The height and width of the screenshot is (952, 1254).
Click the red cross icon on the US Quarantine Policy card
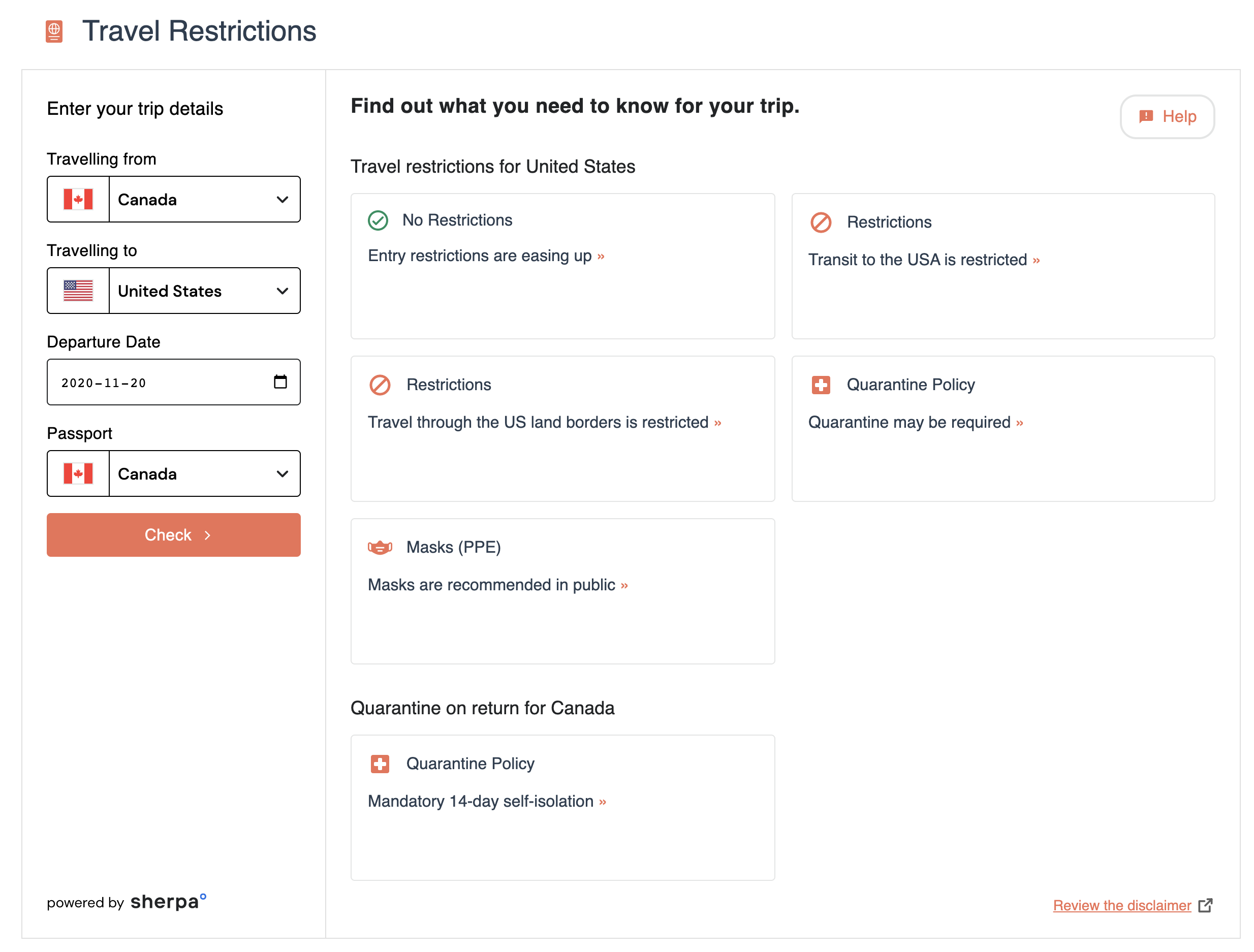(x=820, y=385)
